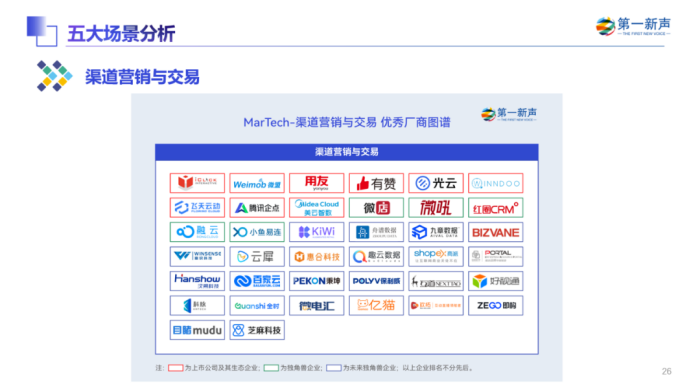700x388 pixels.
Task: Select the POLYV 保利威 logo
Action: click(376, 281)
